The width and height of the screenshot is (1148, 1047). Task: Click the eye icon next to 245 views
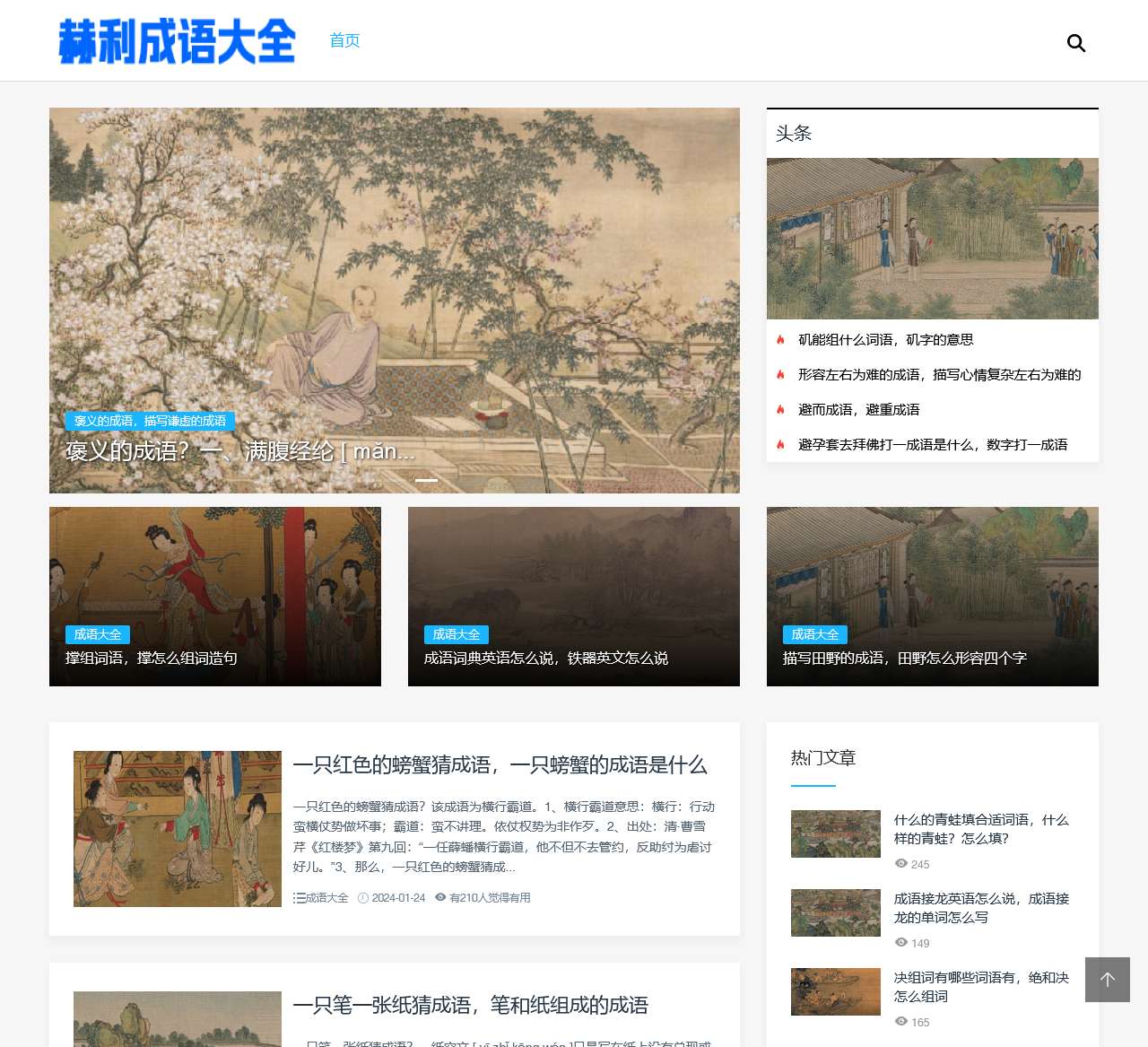(901, 864)
